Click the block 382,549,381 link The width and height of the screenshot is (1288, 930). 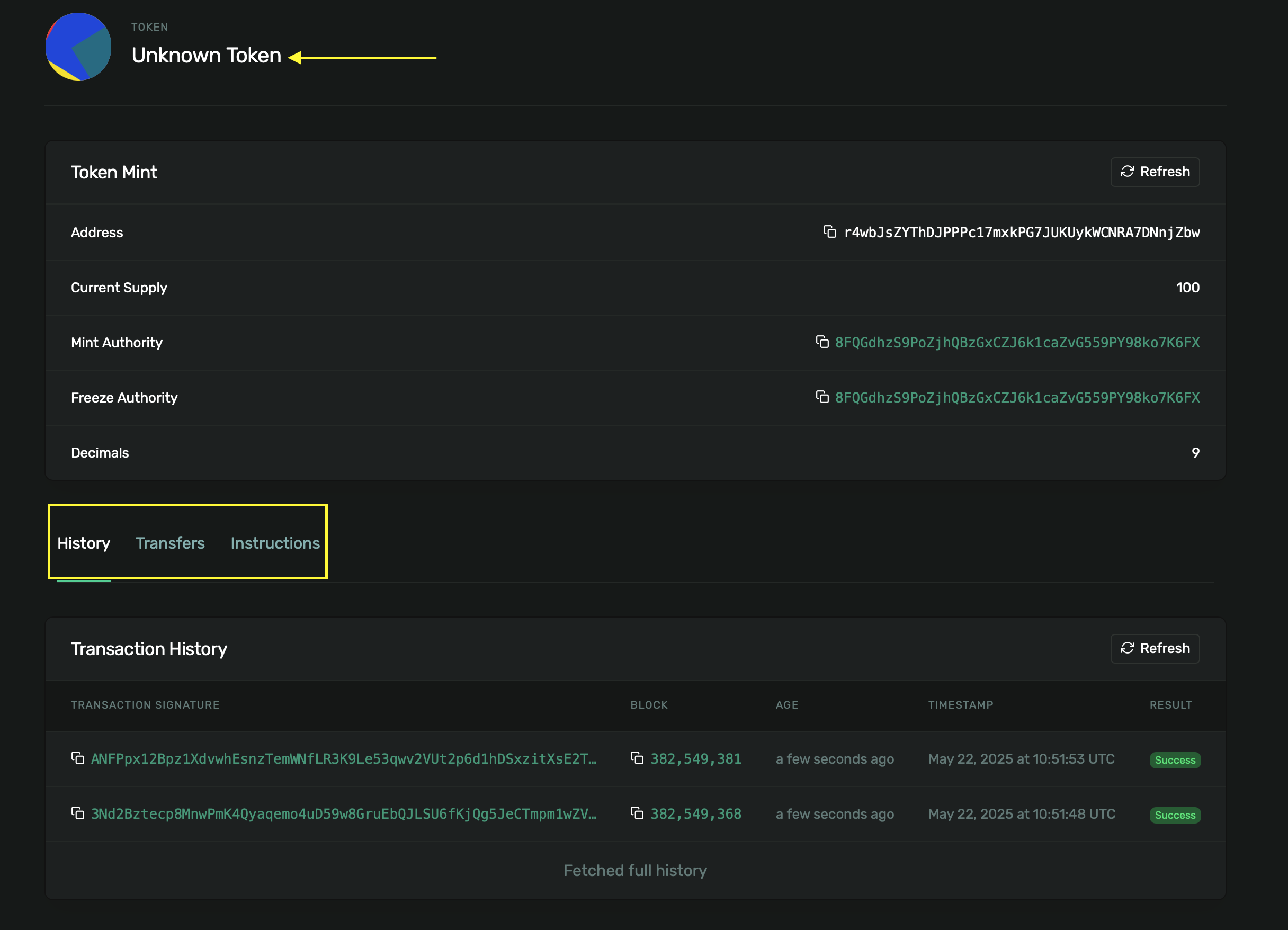tap(695, 758)
